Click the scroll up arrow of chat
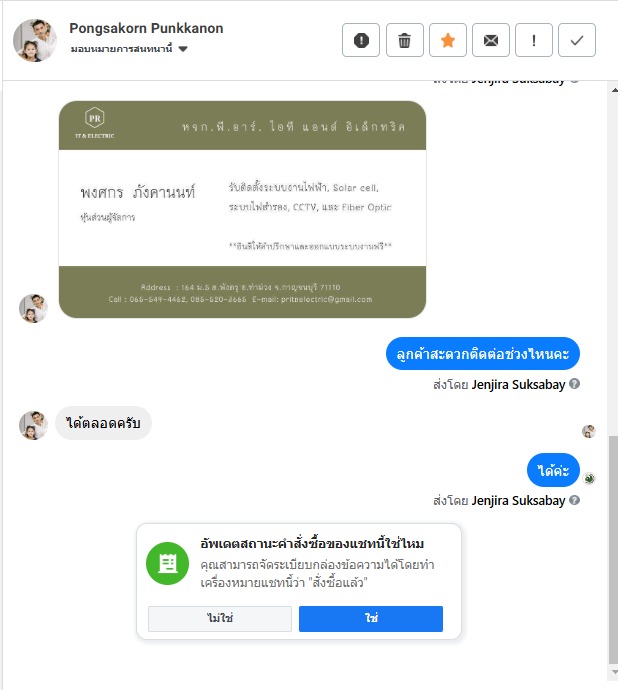 point(614,90)
